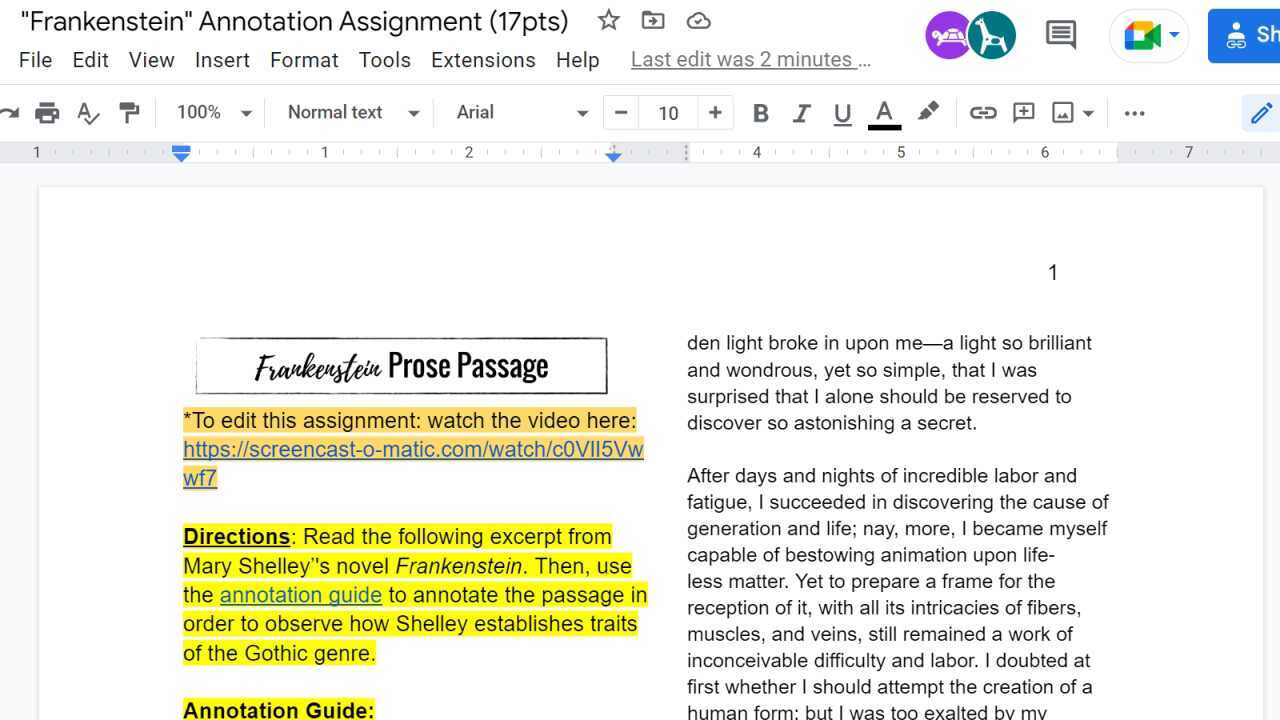Open the Arial font dropdown
This screenshot has width=1280, height=720.
(520, 112)
